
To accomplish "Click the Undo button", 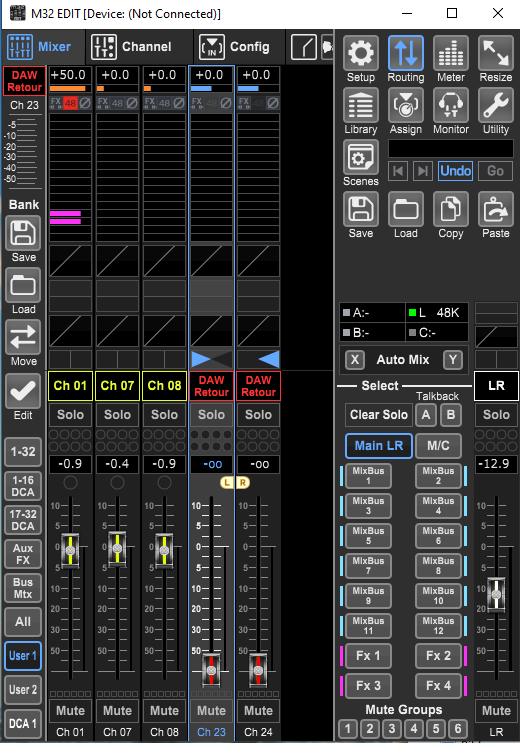I will 456,171.
